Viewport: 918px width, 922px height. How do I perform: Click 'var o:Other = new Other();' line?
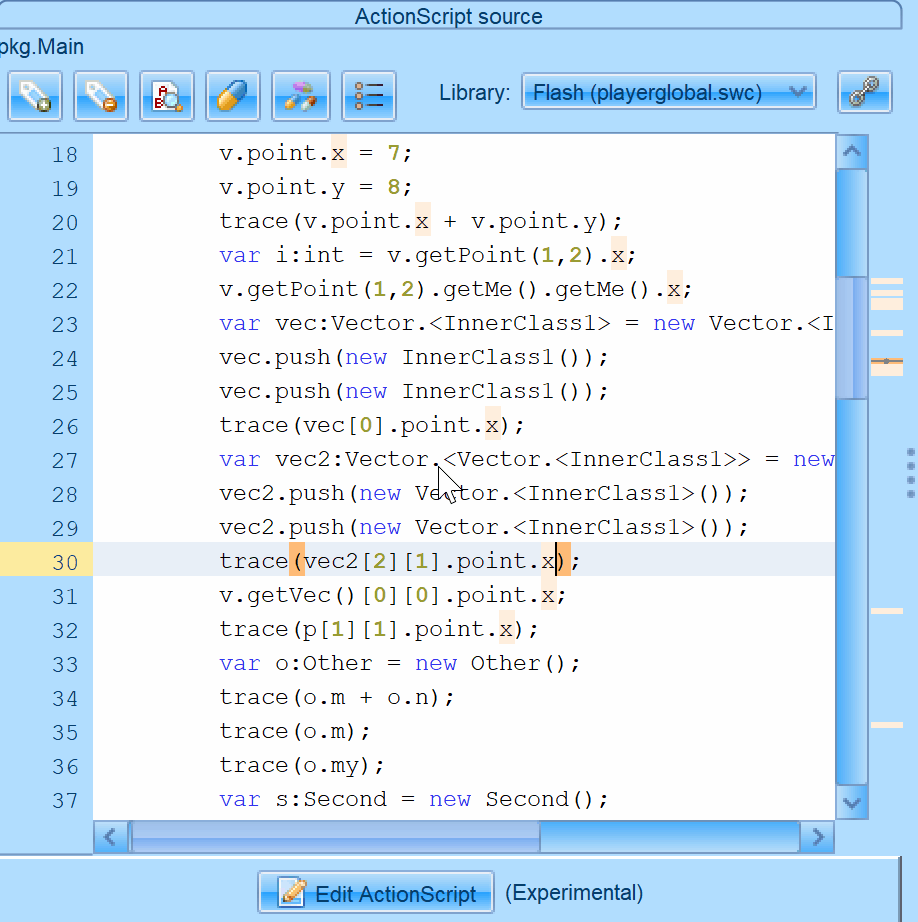(x=400, y=664)
